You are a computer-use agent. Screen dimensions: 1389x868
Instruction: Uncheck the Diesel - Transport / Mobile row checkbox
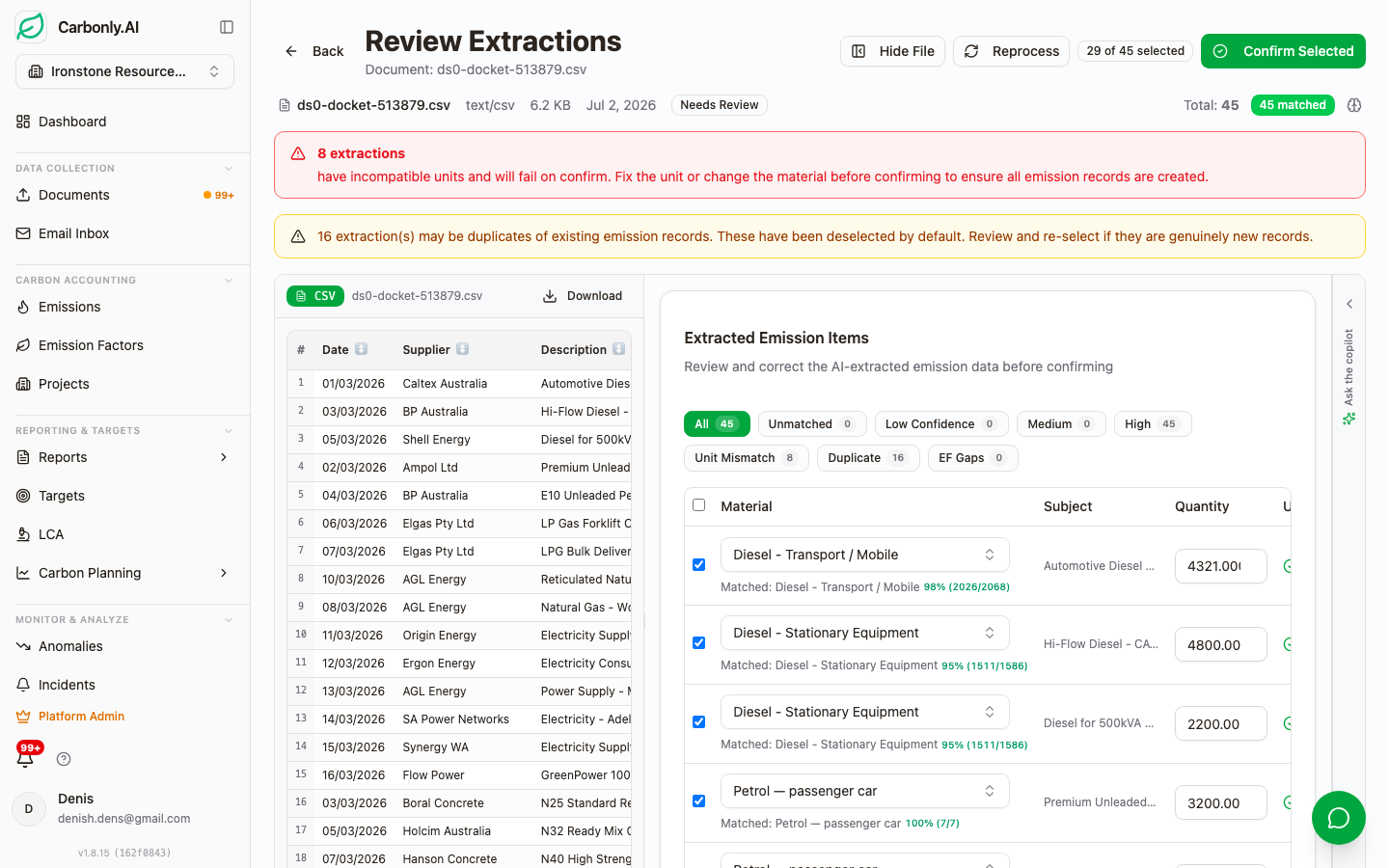pos(699,565)
